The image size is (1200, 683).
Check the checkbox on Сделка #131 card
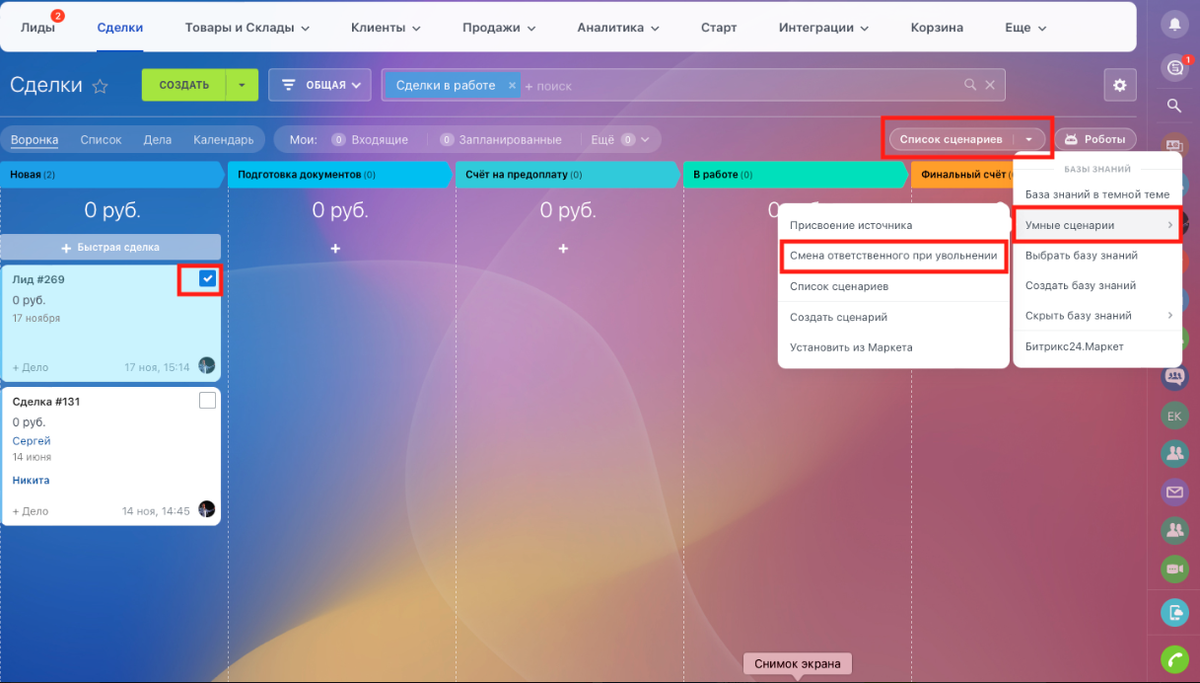click(207, 399)
